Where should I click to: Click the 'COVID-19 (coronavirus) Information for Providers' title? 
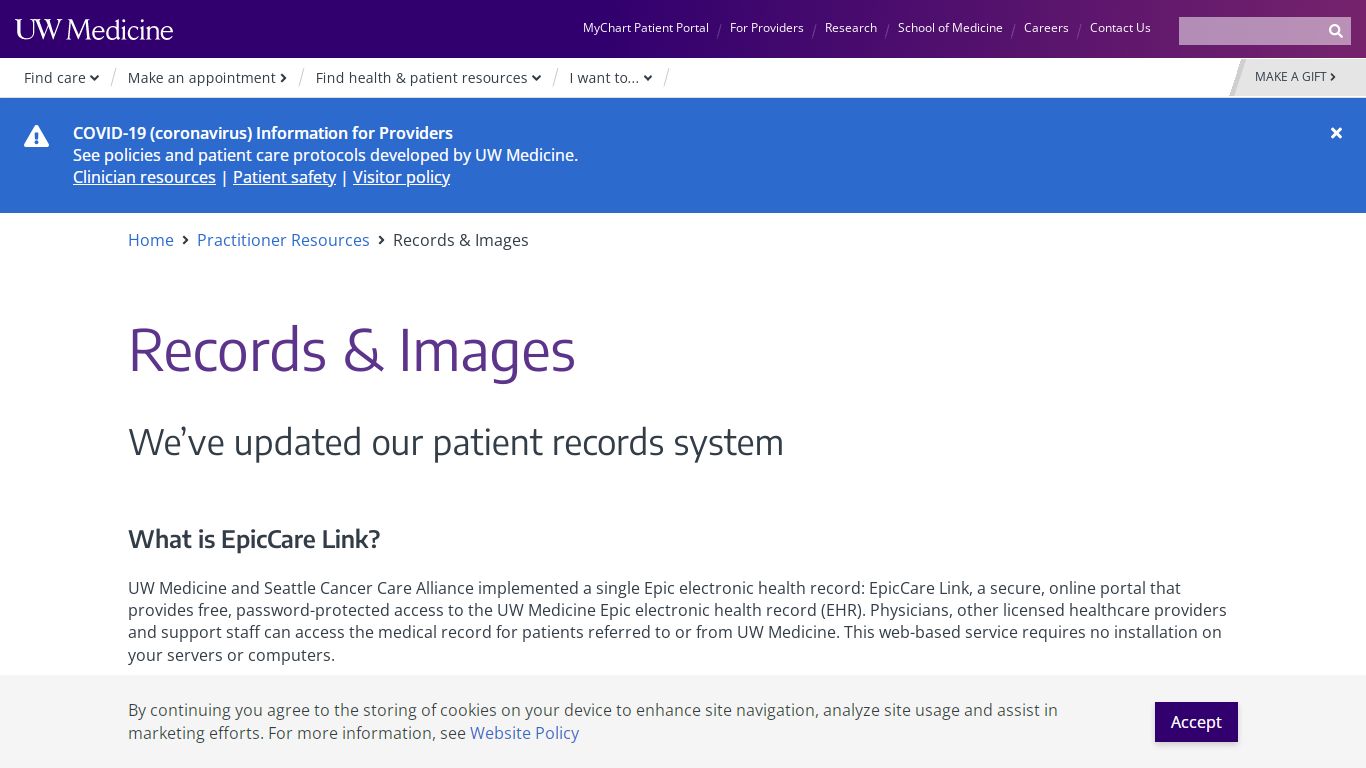(x=263, y=133)
